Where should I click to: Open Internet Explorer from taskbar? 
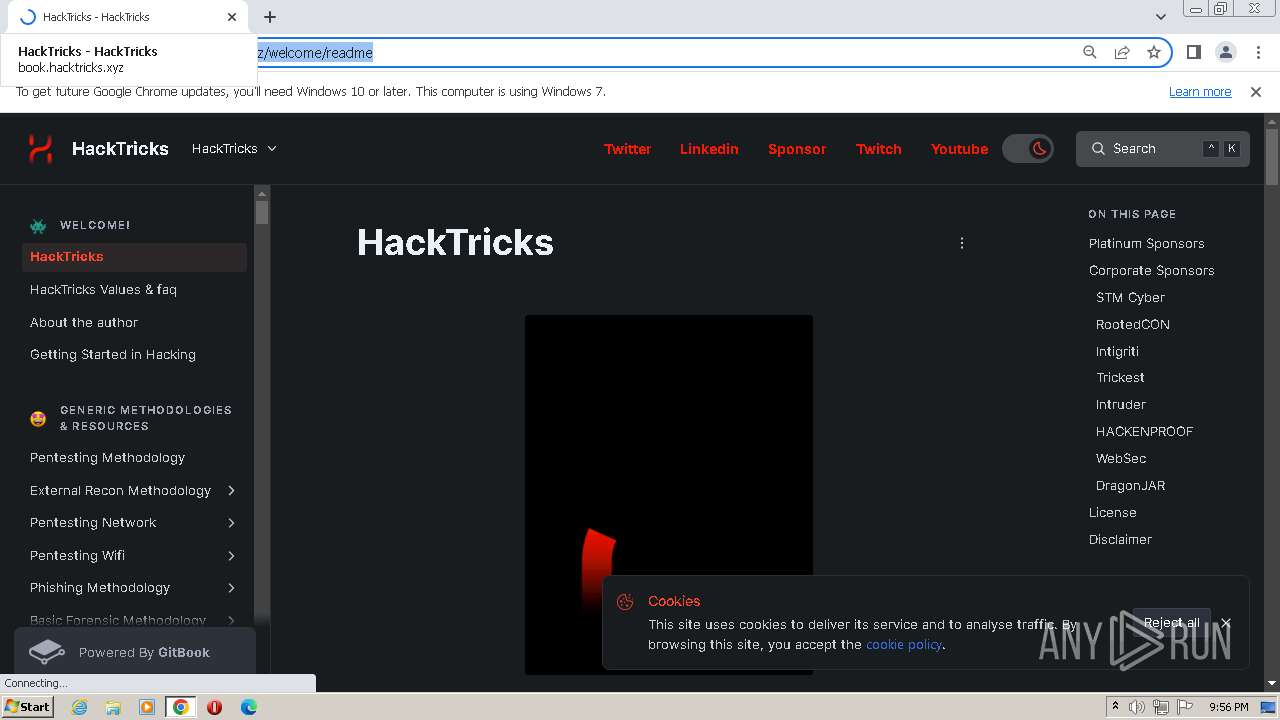click(79, 707)
